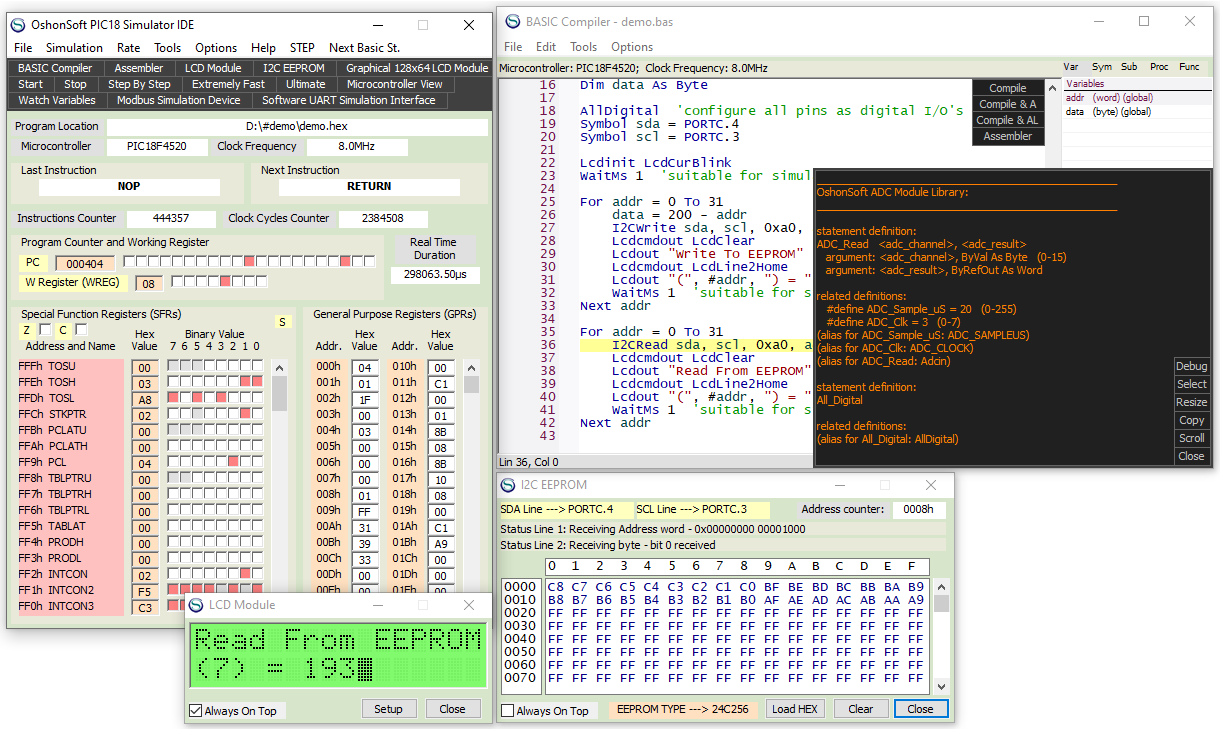Screen dimensions: 1220x729
Task: Open the Simulation menu
Action: pos(74,48)
